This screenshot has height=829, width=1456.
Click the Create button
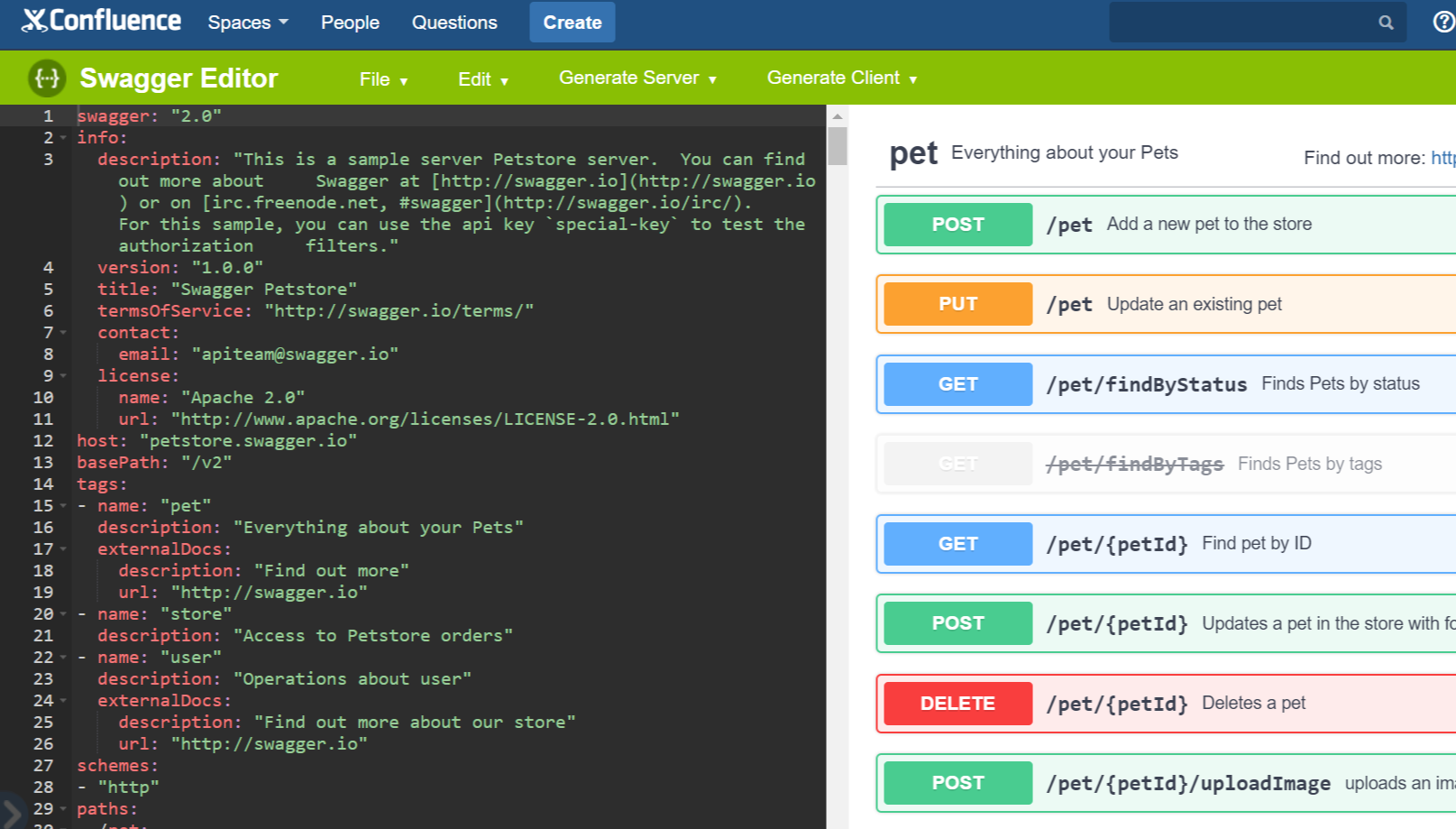point(572,23)
